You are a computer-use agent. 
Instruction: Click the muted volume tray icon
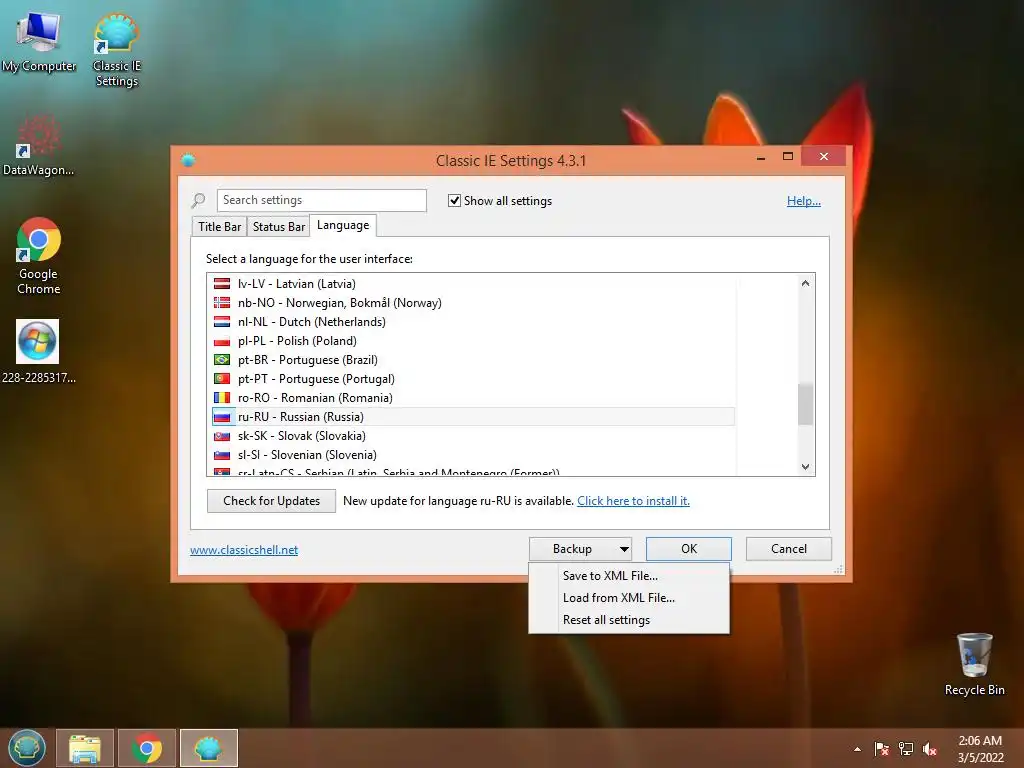click(930, 749)
